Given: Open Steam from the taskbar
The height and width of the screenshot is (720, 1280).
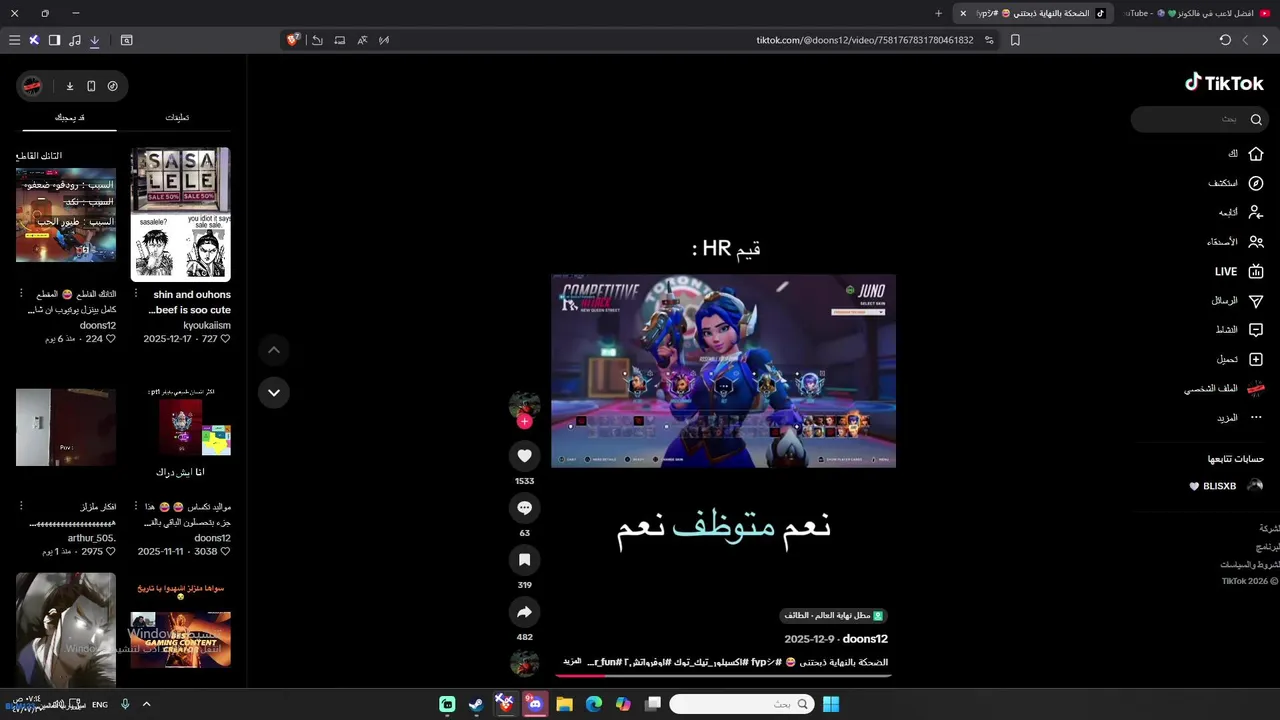Looking at the screenshot, I should tap(476, 704).
